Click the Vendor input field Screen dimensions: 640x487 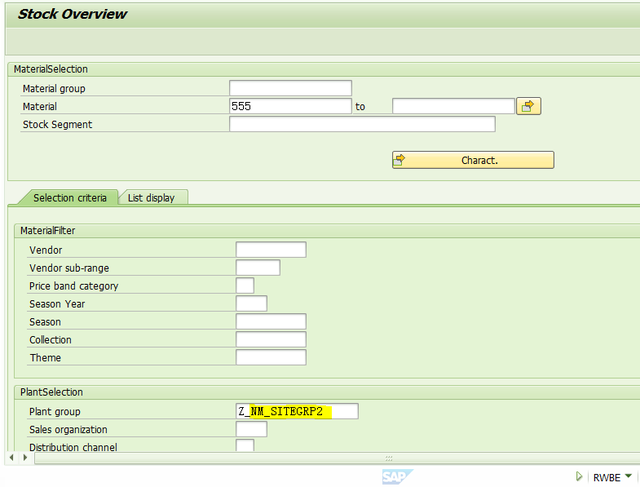271,250
